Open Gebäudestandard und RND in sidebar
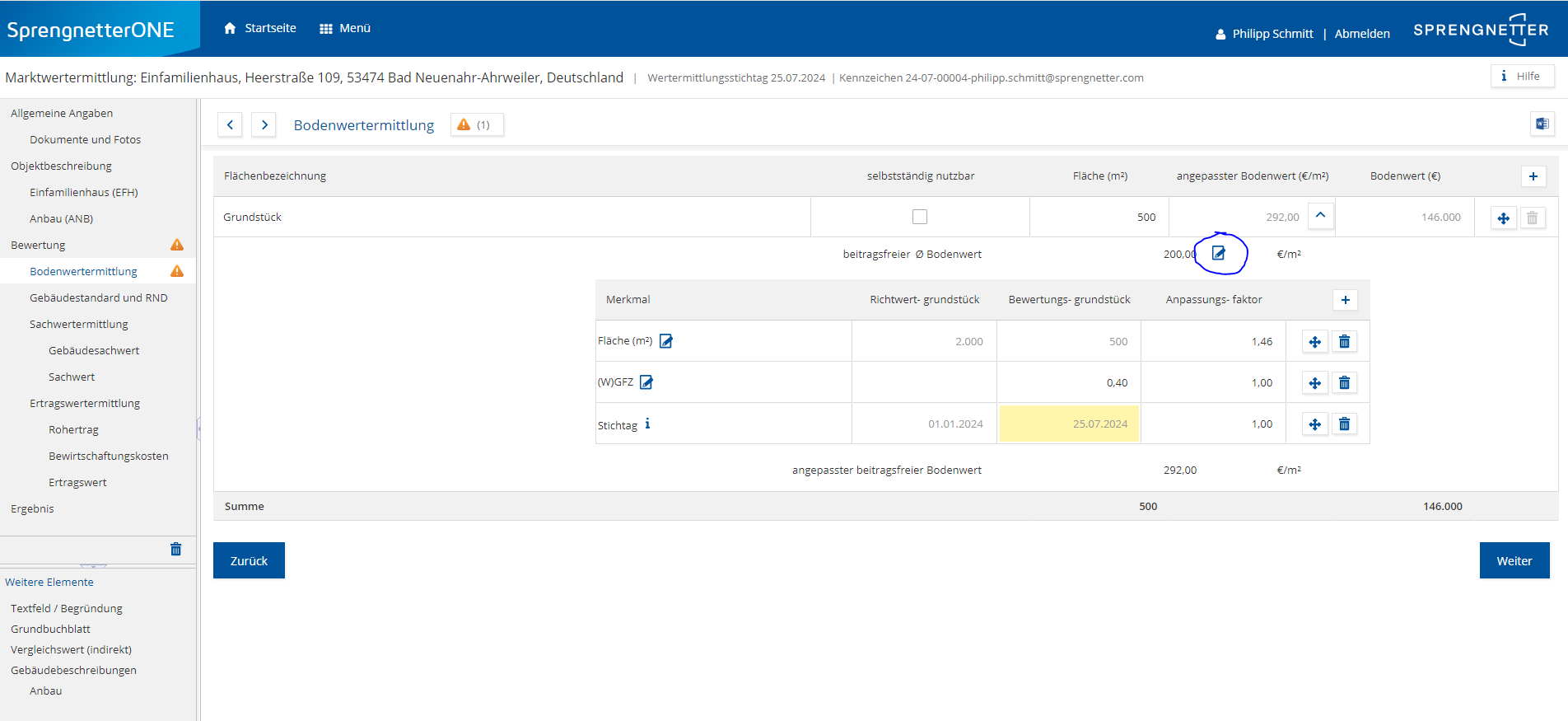Screen dimensions: 1568x721 tap(98, 297)
